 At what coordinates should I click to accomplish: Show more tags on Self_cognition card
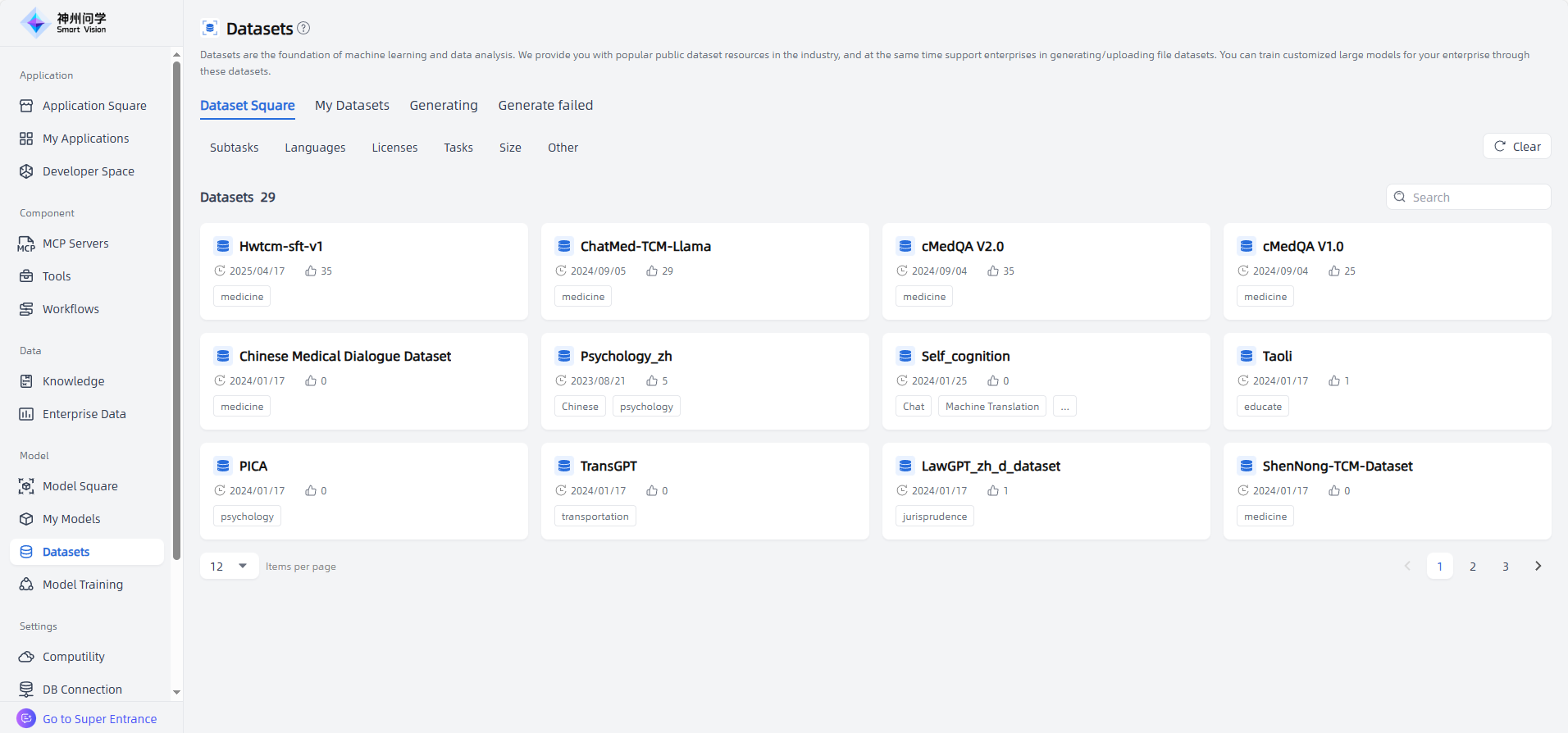click(1064, 407)
